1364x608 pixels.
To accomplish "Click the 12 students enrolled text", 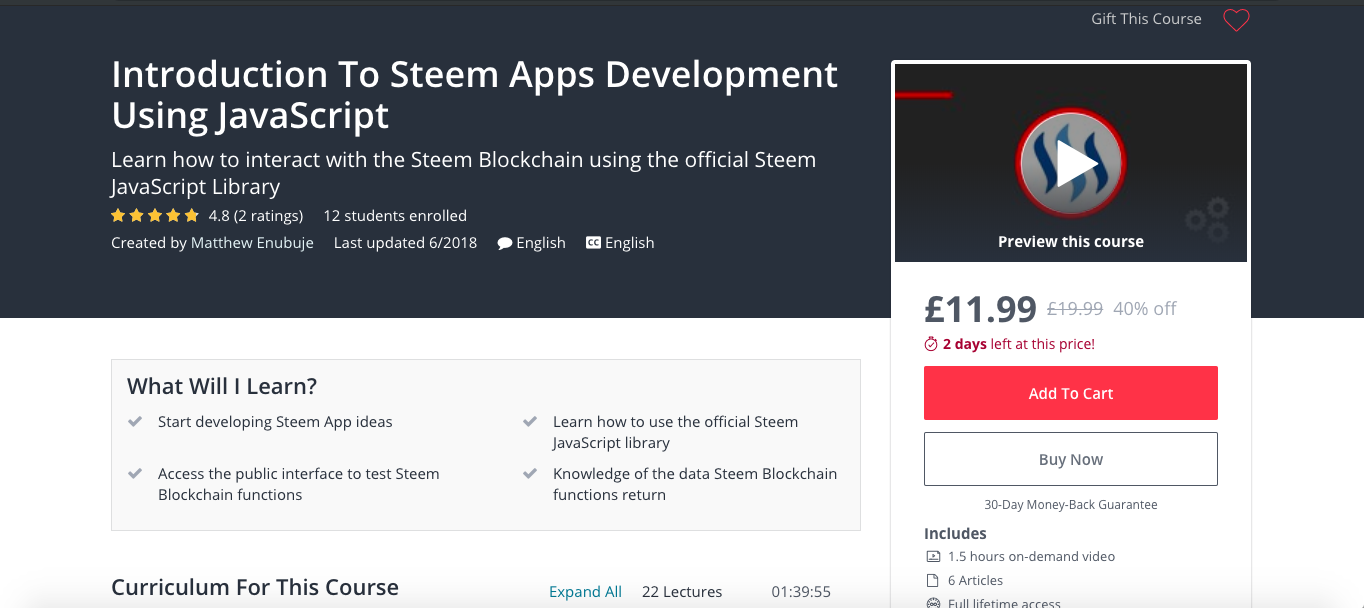I will click(x=395, y=216).
